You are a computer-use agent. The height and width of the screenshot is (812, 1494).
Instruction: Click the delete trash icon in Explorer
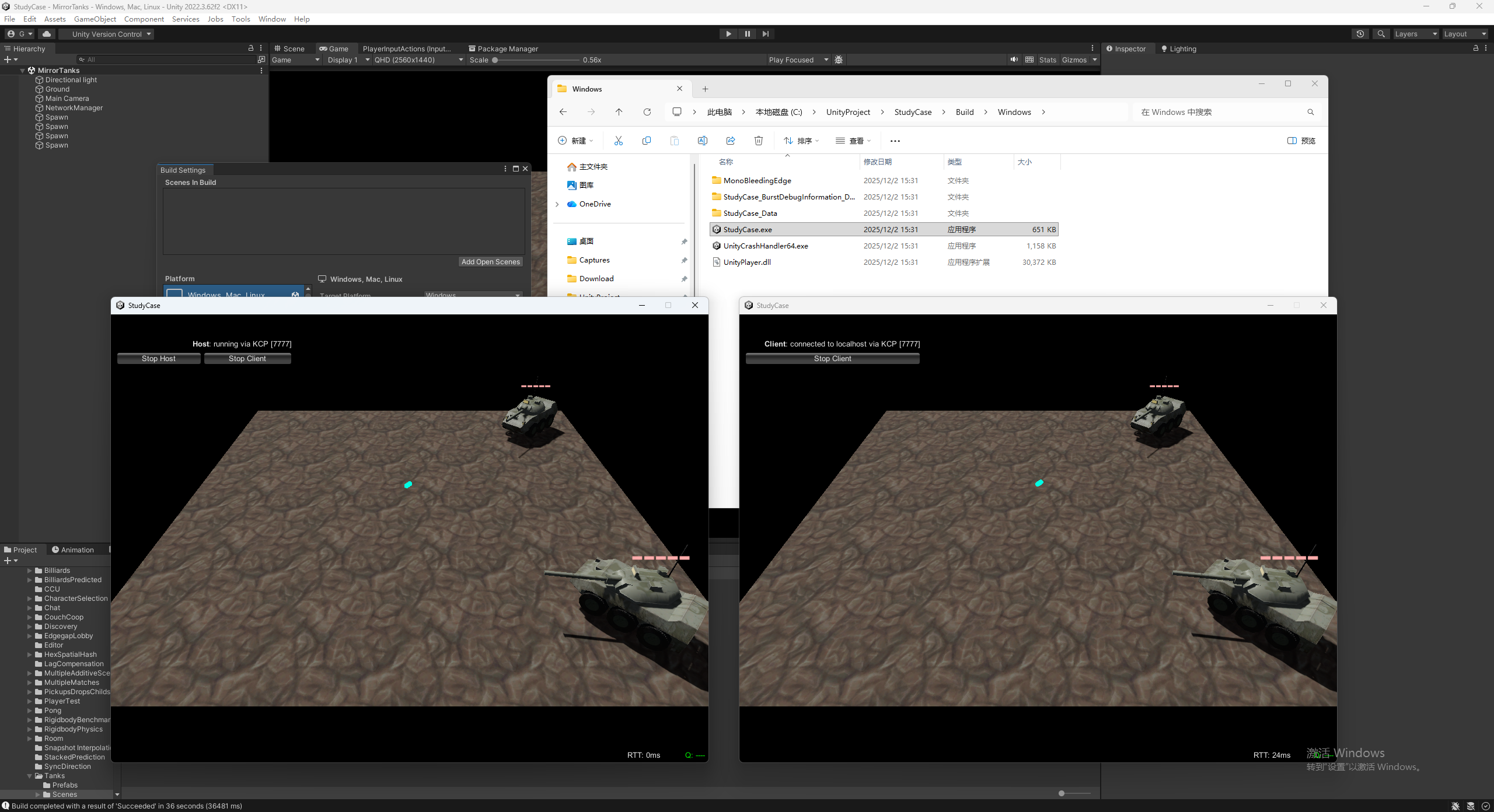tap(758, 141)
